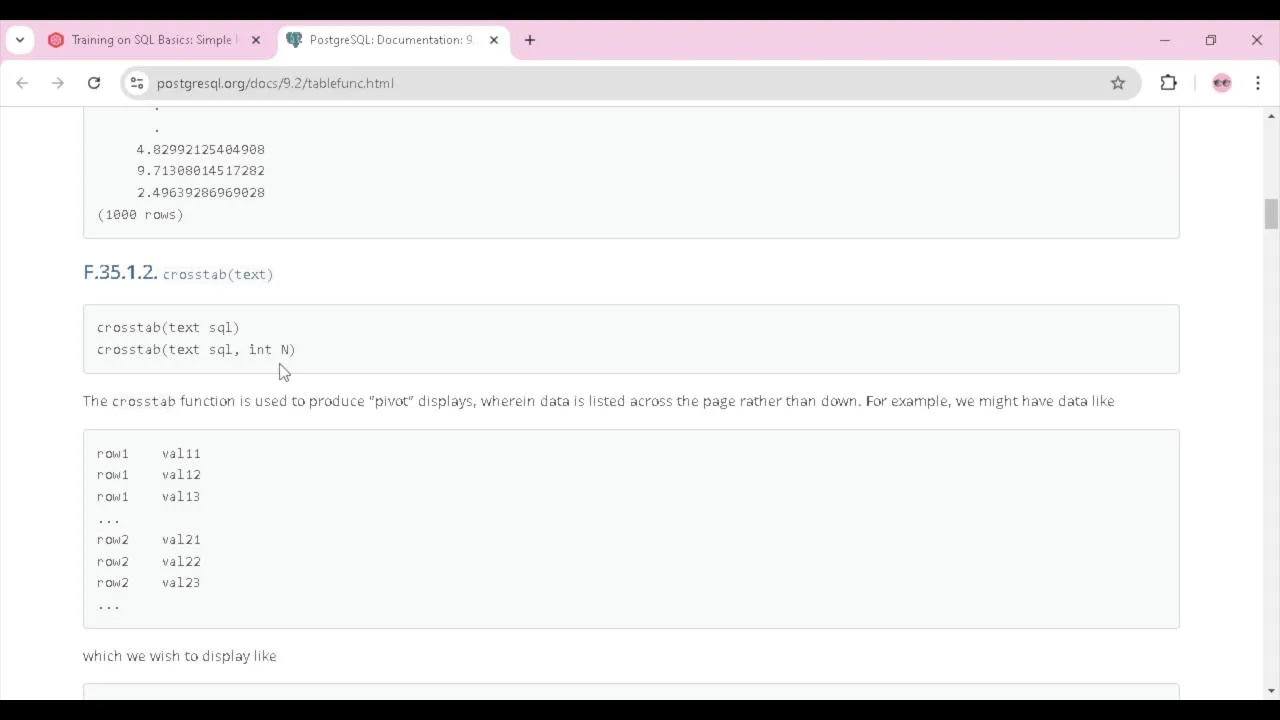
Task: Close the Training on SQL Basics tab
Action: click(x=256, y=40)
